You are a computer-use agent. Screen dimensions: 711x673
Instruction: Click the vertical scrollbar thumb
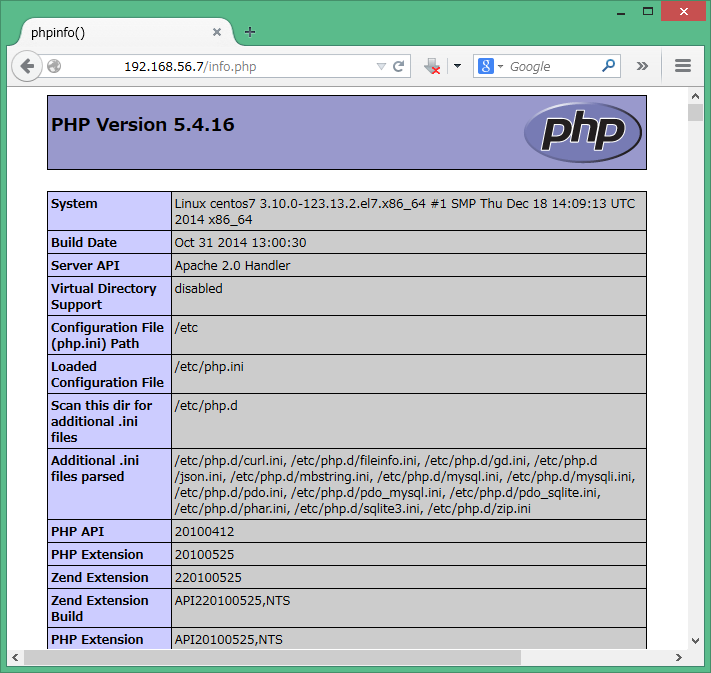pyautogui.click(x=695, y=112)
